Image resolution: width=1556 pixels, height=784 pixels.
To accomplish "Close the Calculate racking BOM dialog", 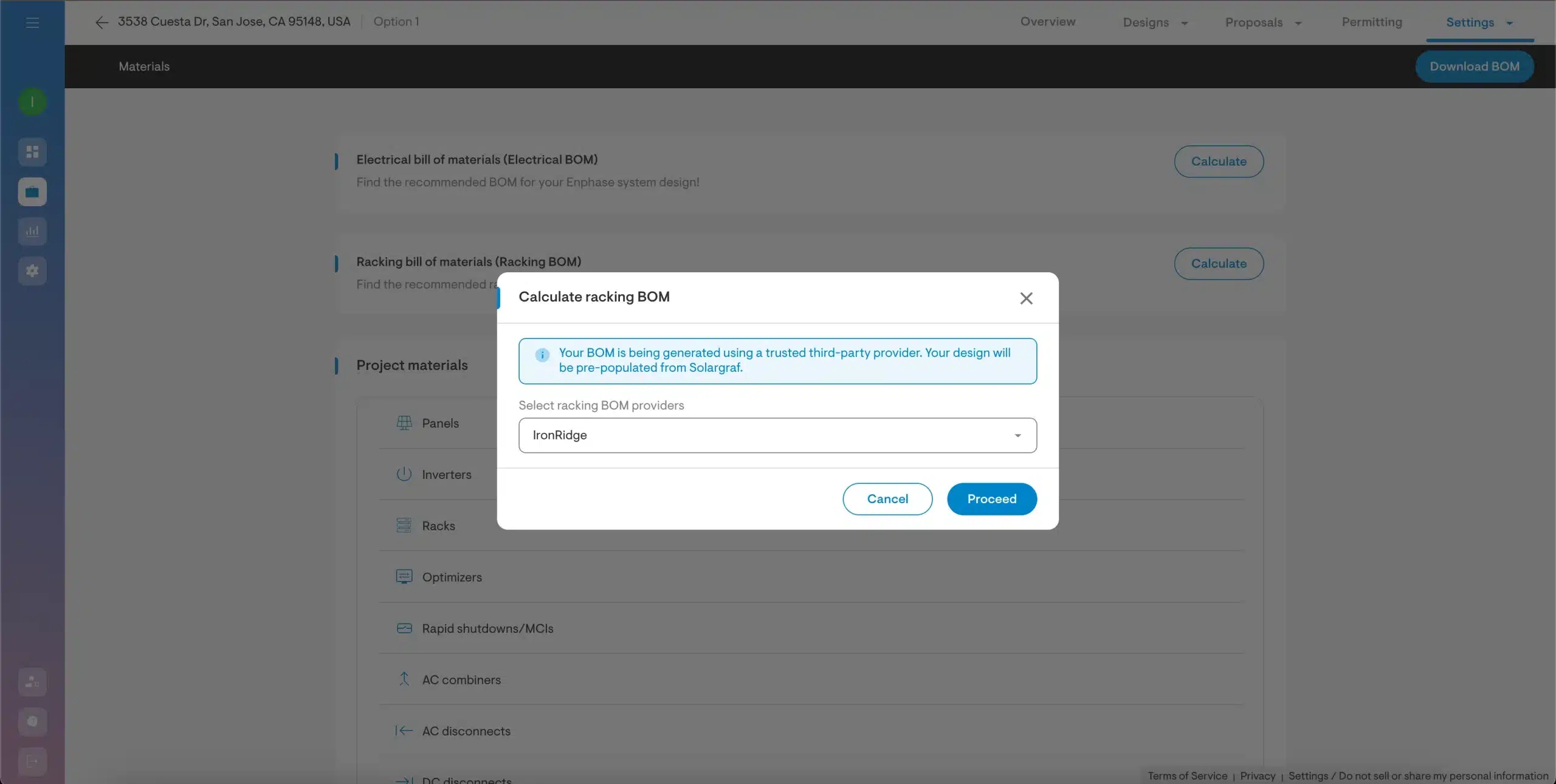I will [x=1026, y=298].
